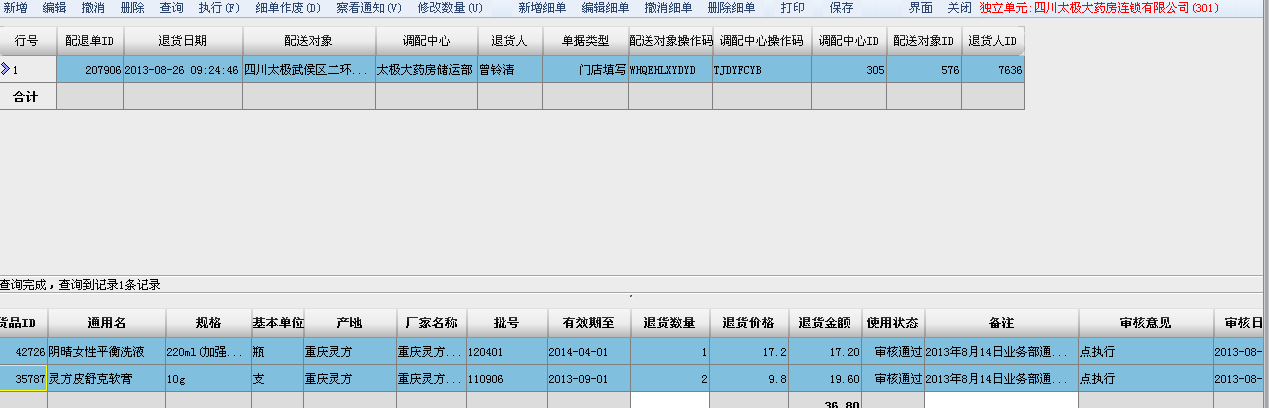Click the 退货人ID column header

coord(993,41)
